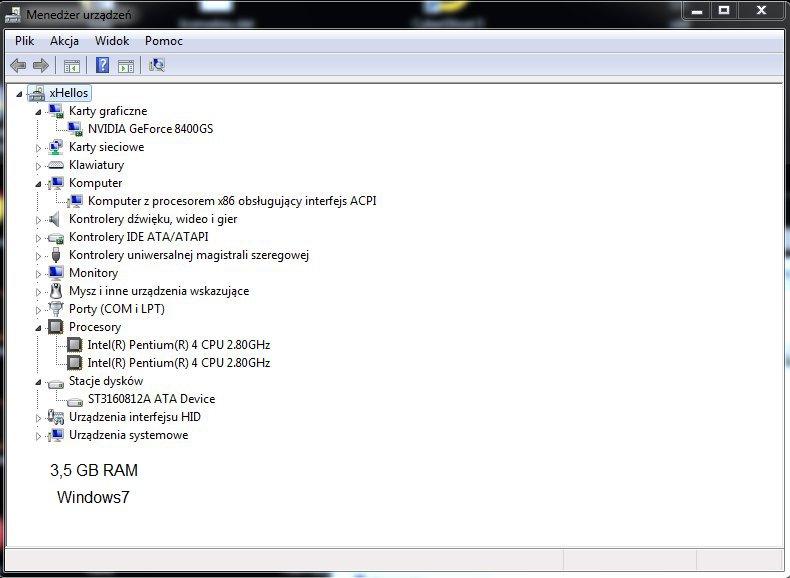The image size is (790, 578).
Task: Expand the Monitory branch
Action: pos(38,274)
